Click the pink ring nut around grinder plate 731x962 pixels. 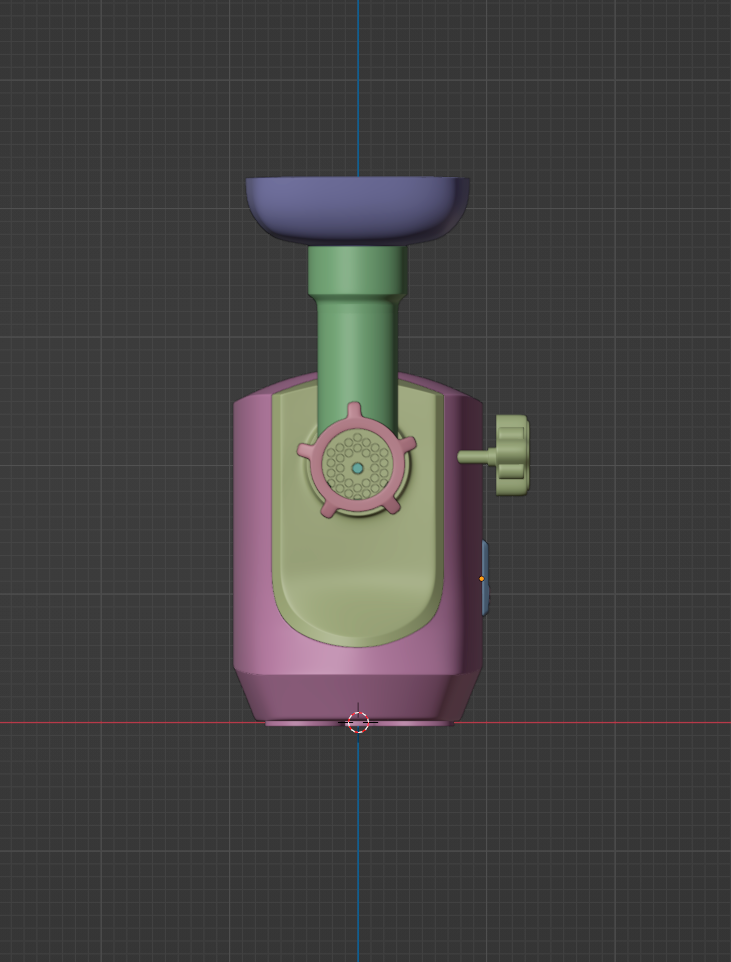401,468
